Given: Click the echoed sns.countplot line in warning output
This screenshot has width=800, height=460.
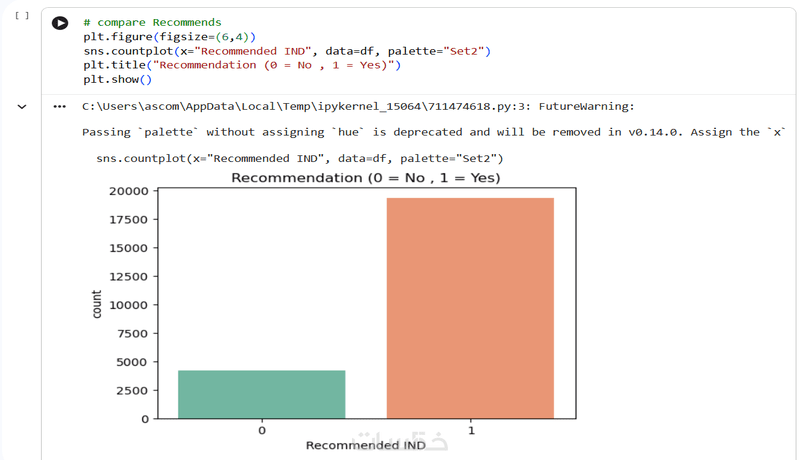Looking at the screenshot, I should (x=299, y=159).
